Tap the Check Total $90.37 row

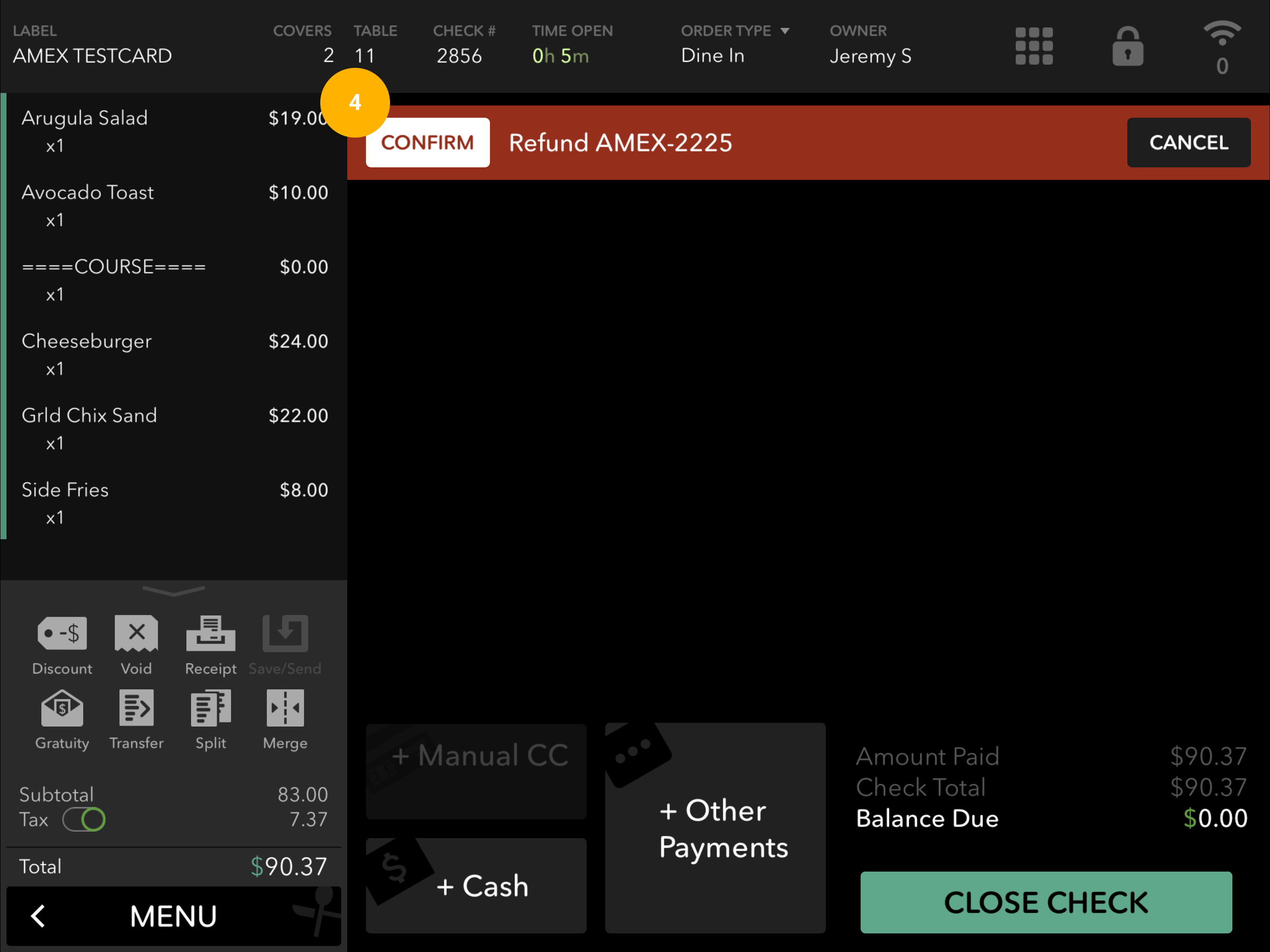tap(1051, 787)
